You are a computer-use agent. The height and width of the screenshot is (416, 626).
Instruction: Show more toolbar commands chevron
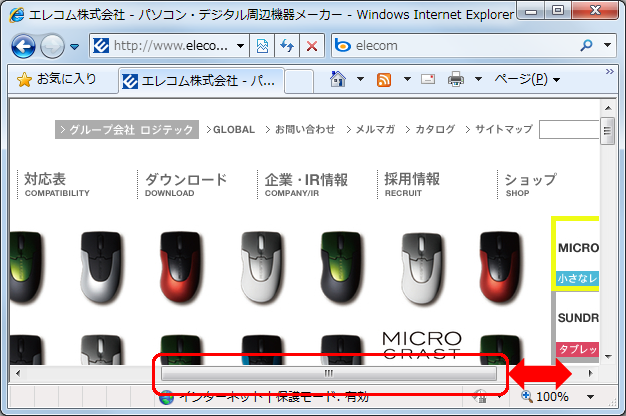point(609,71)
